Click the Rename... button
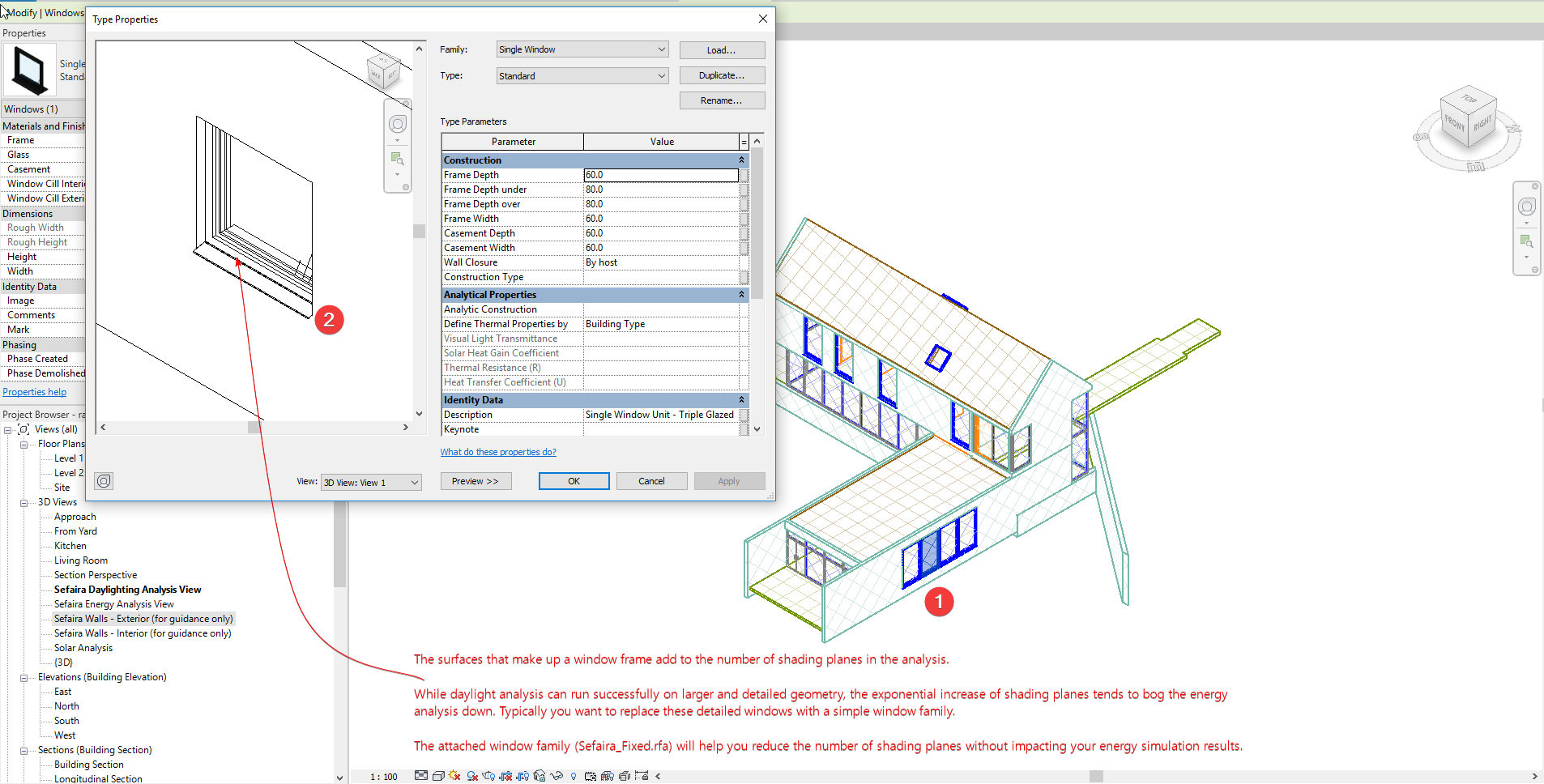Screen dimensions: 1544x784 [722, 100]
